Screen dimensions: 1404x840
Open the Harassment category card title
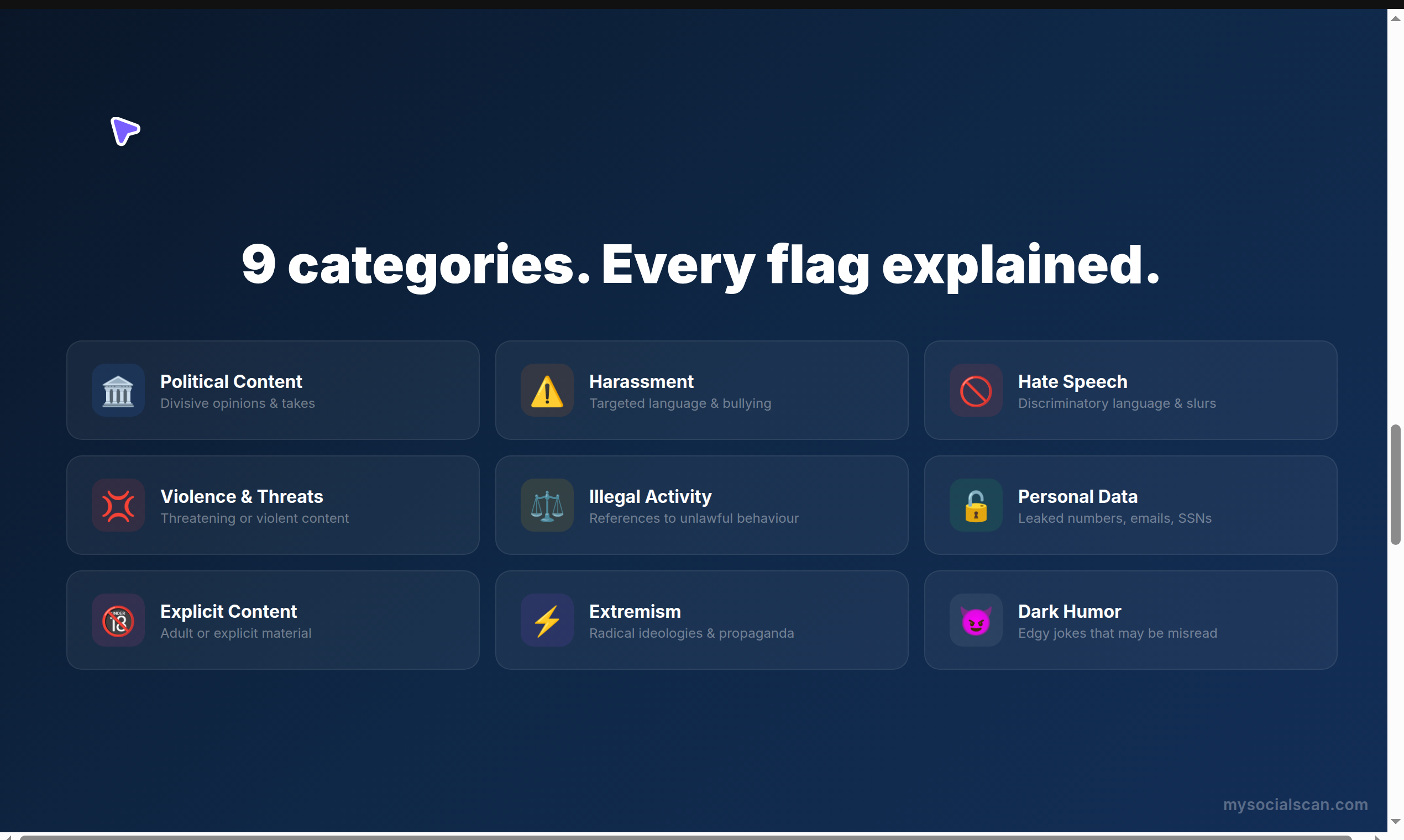641,381
